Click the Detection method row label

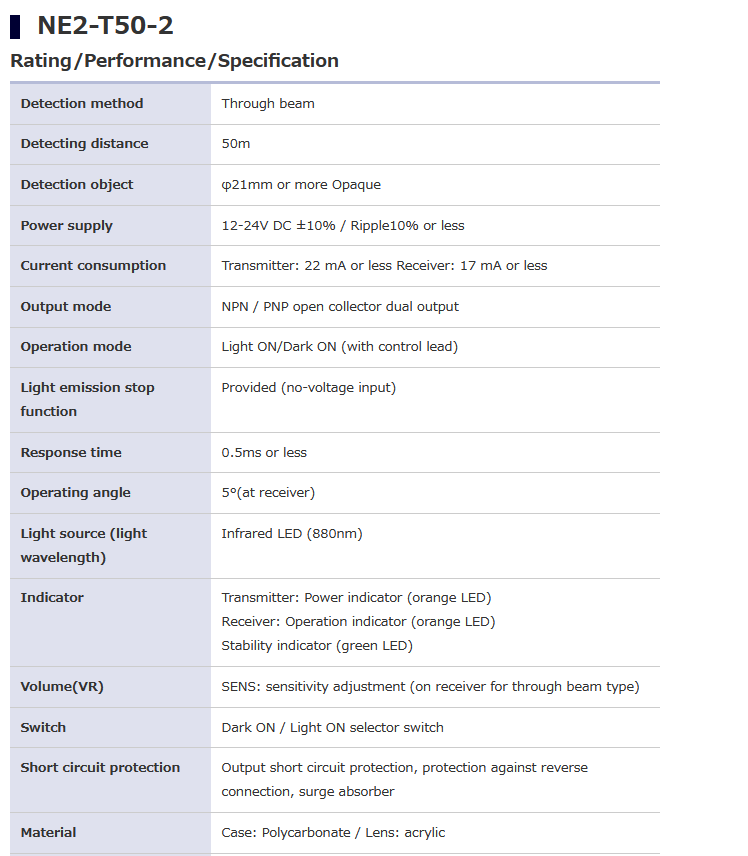click(x=82, y=104)
